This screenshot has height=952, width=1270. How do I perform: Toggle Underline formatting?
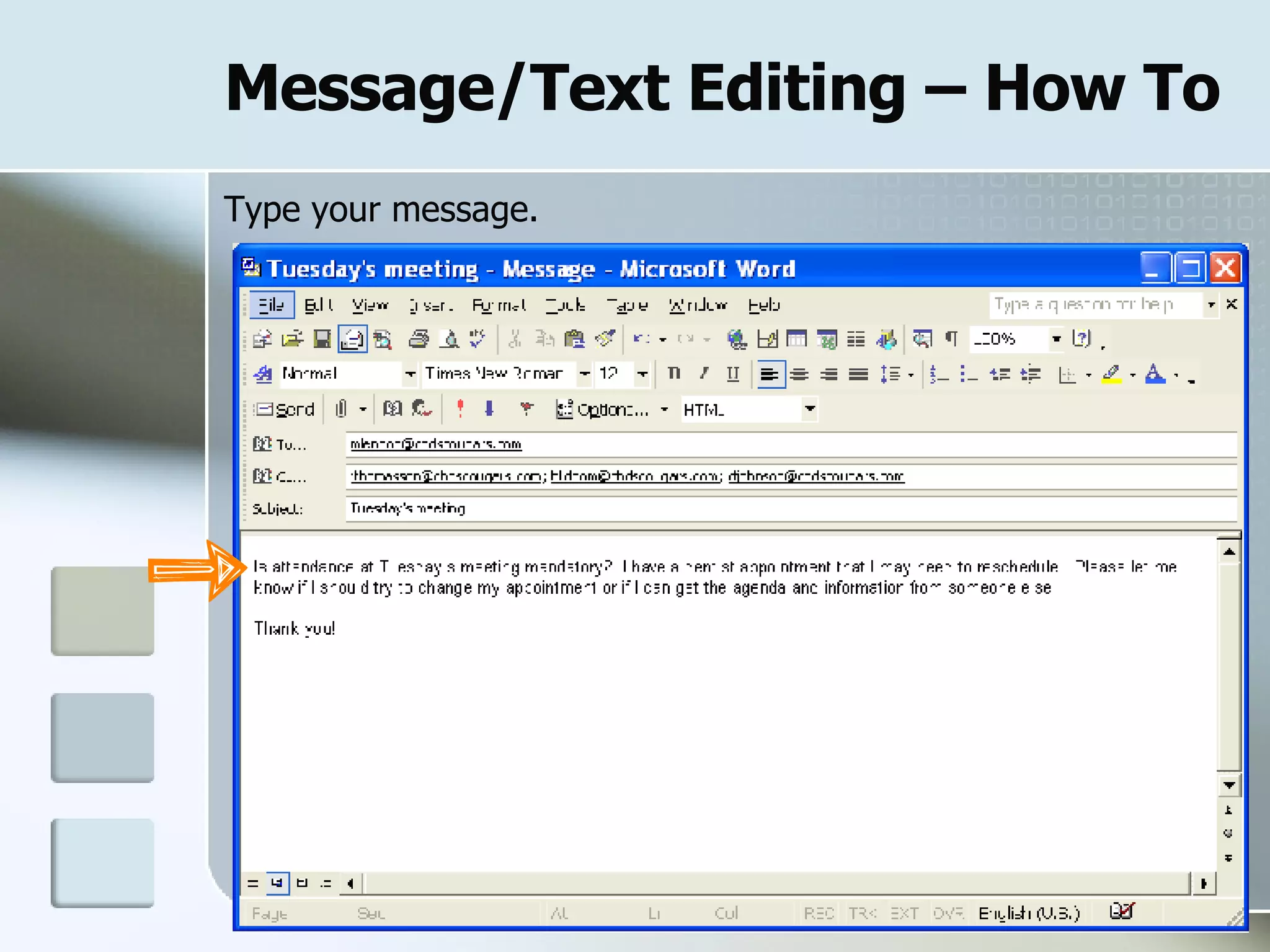tap(733, 374)
